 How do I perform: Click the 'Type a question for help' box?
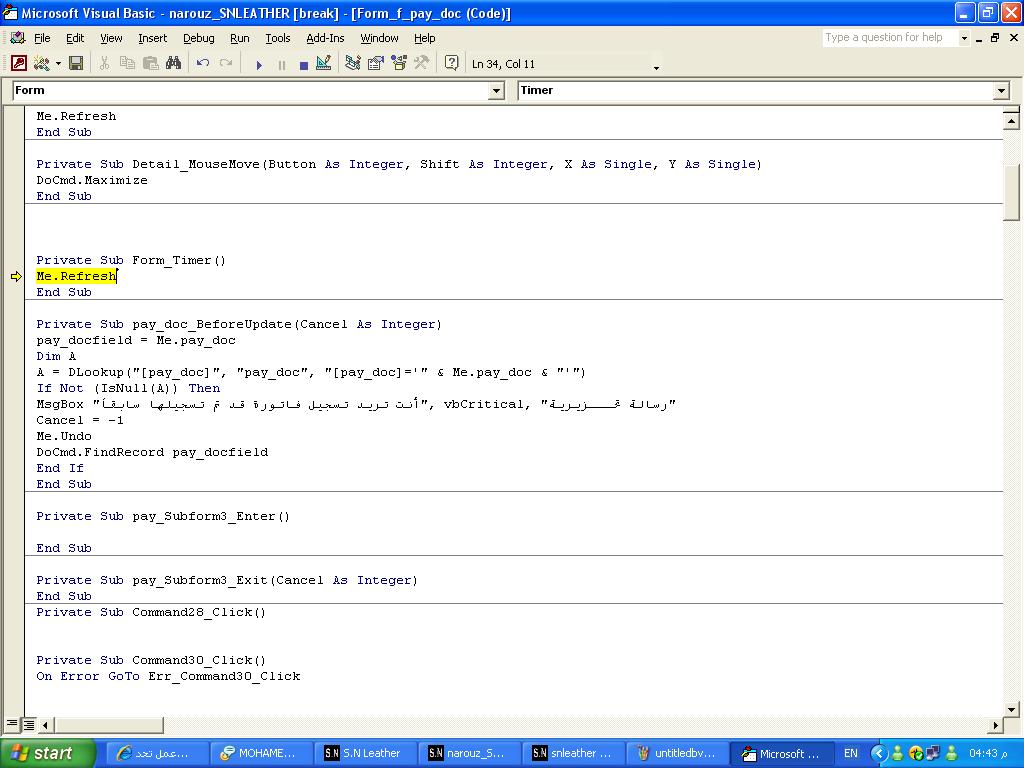click(x=890, y=37)
